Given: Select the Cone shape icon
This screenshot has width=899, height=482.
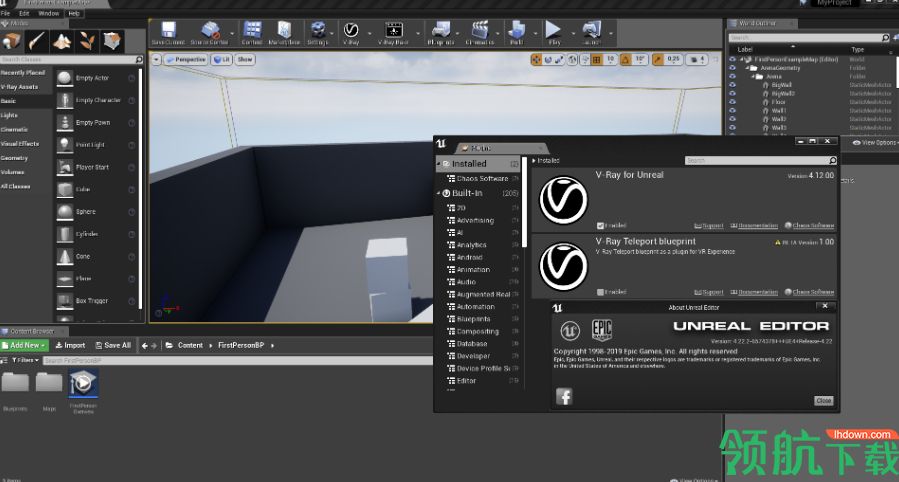Looking at the screenshot, I should [x=65, y=257].
